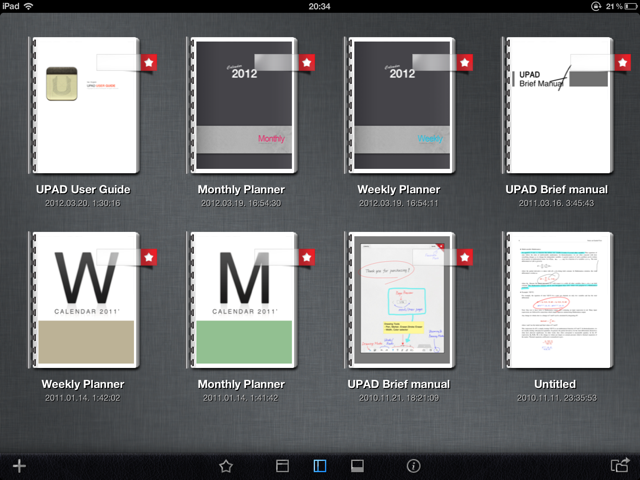Open the W Calendar 2011 notebook cover
Screen dimensions: 640x480
tap(84, 300)
